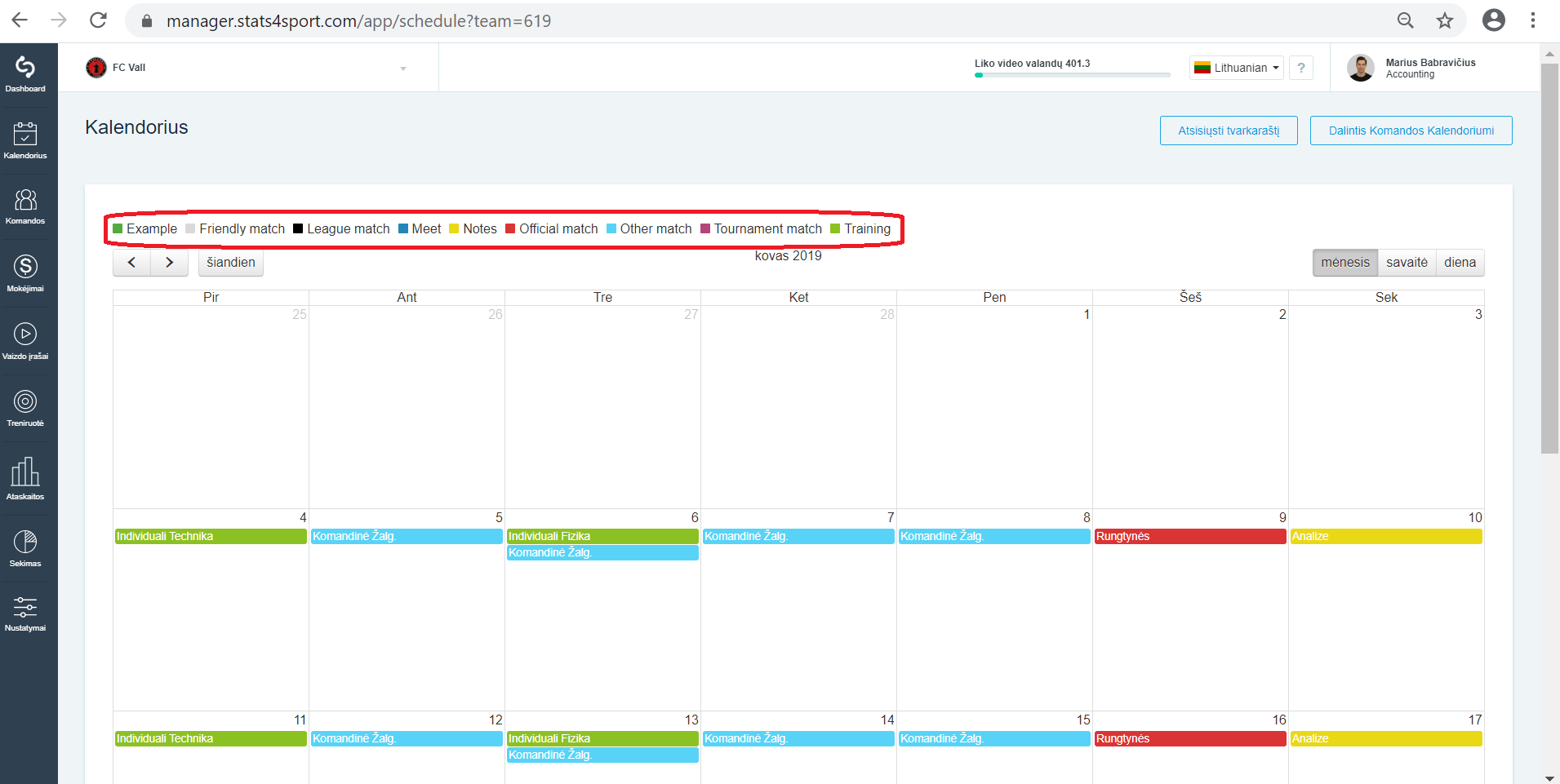Click the red Official match swatch

[x=510, y=228]
